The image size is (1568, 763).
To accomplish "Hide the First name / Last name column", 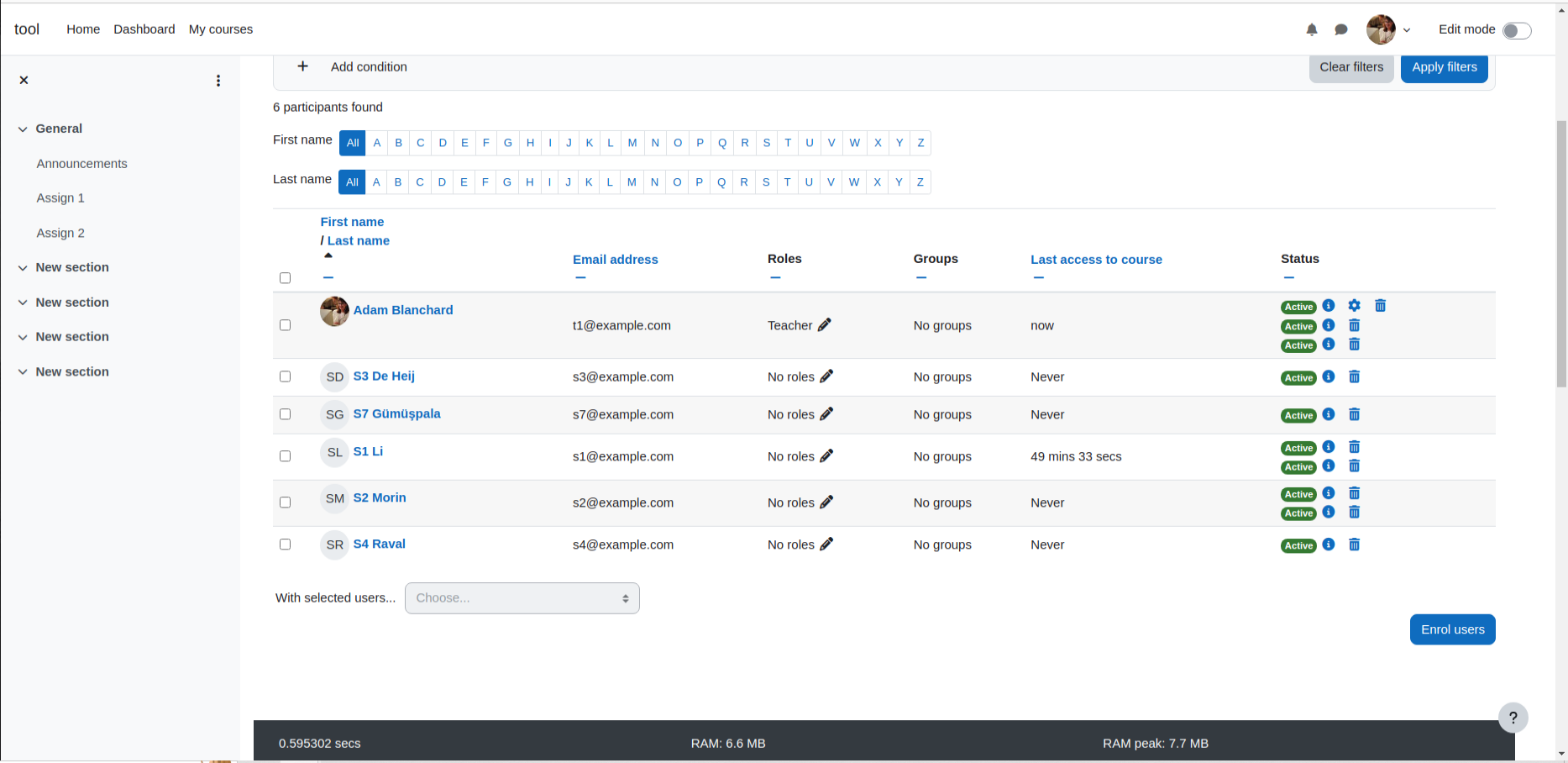I will (328, 277).
